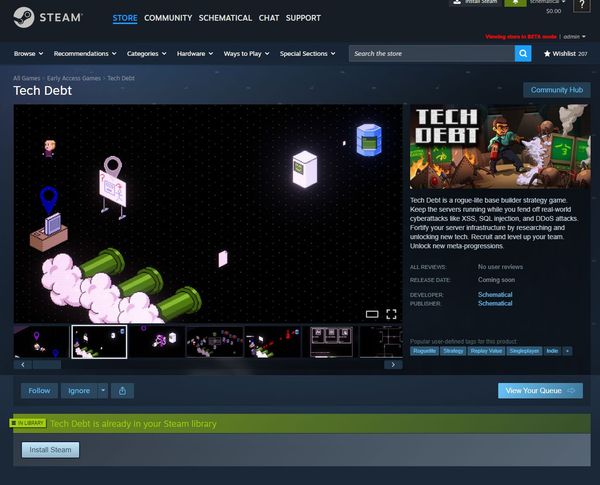Click the Ignore button
Screen dimensions: 600x485
(x=79, y=391)
